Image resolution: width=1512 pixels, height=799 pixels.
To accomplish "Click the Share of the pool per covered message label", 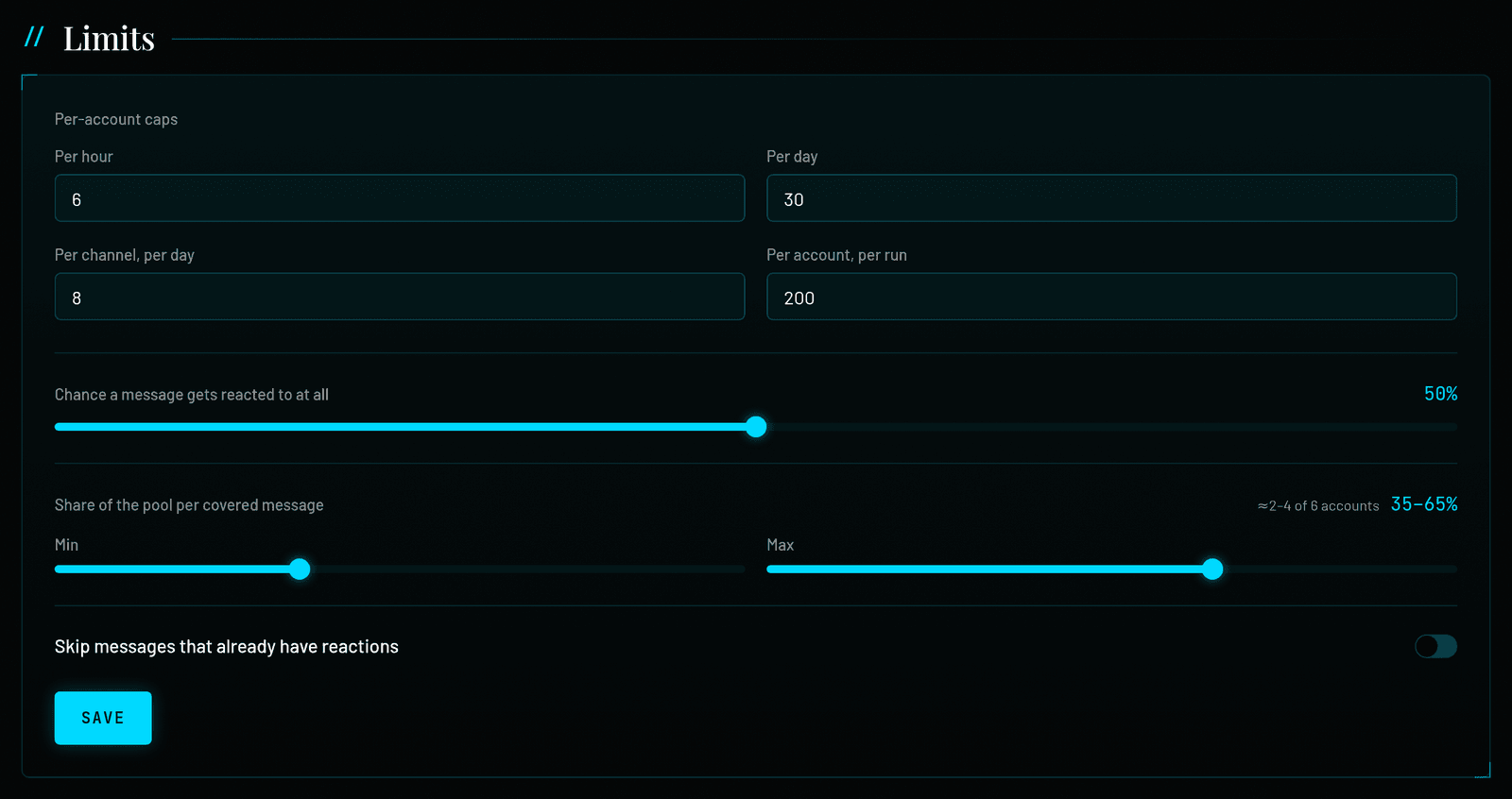I will click(189, 505).
